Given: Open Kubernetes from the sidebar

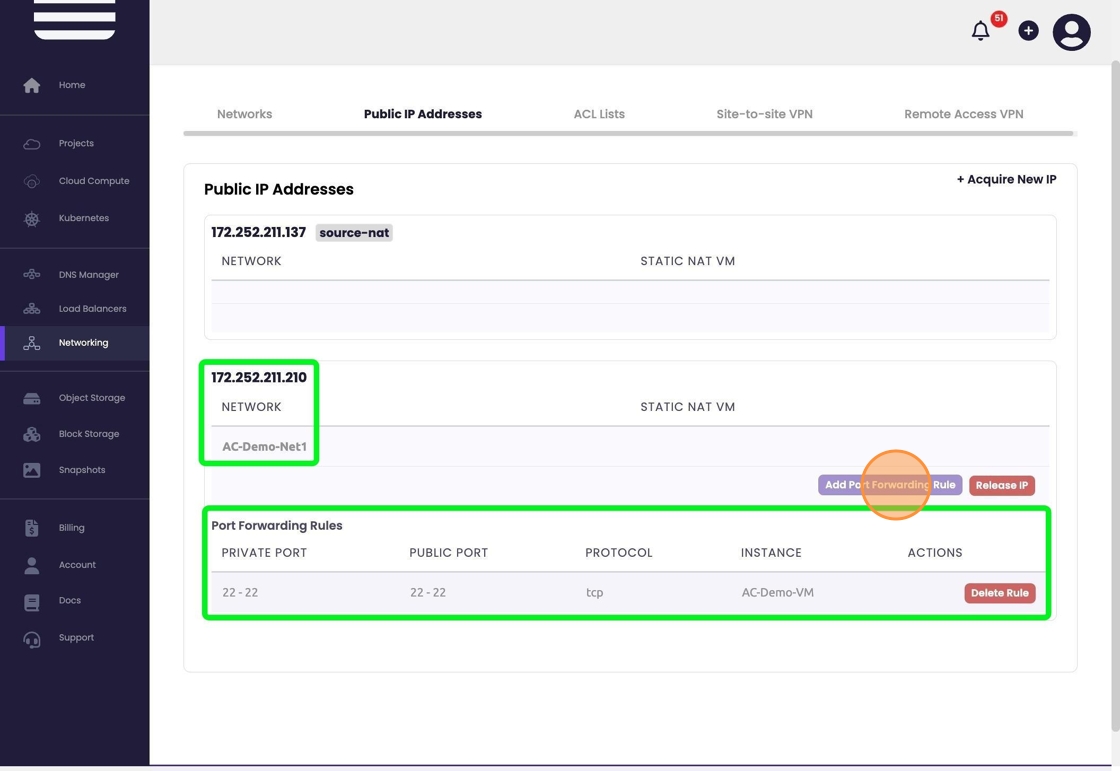Looking at the screenshot, I should coord(83,218).
